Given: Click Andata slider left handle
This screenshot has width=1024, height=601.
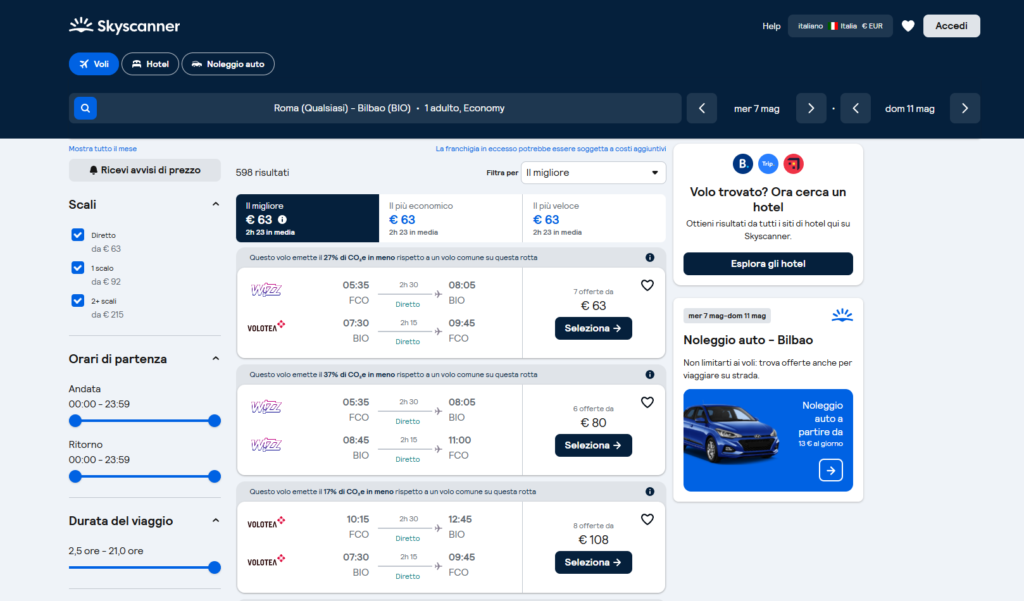Looking at the screenshot, I should coord(76,421).
